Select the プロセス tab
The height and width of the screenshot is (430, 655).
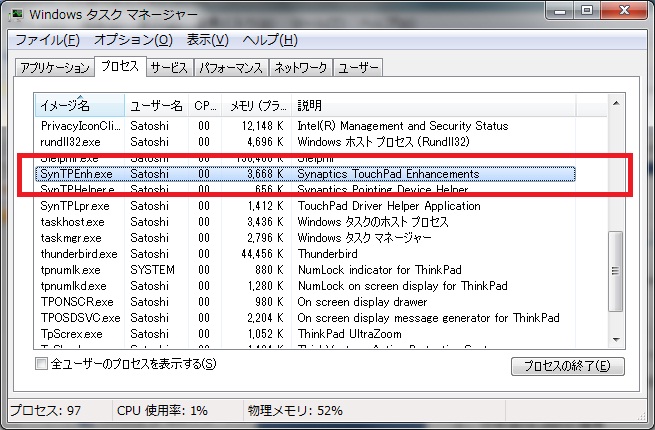(x=120, y=66)
